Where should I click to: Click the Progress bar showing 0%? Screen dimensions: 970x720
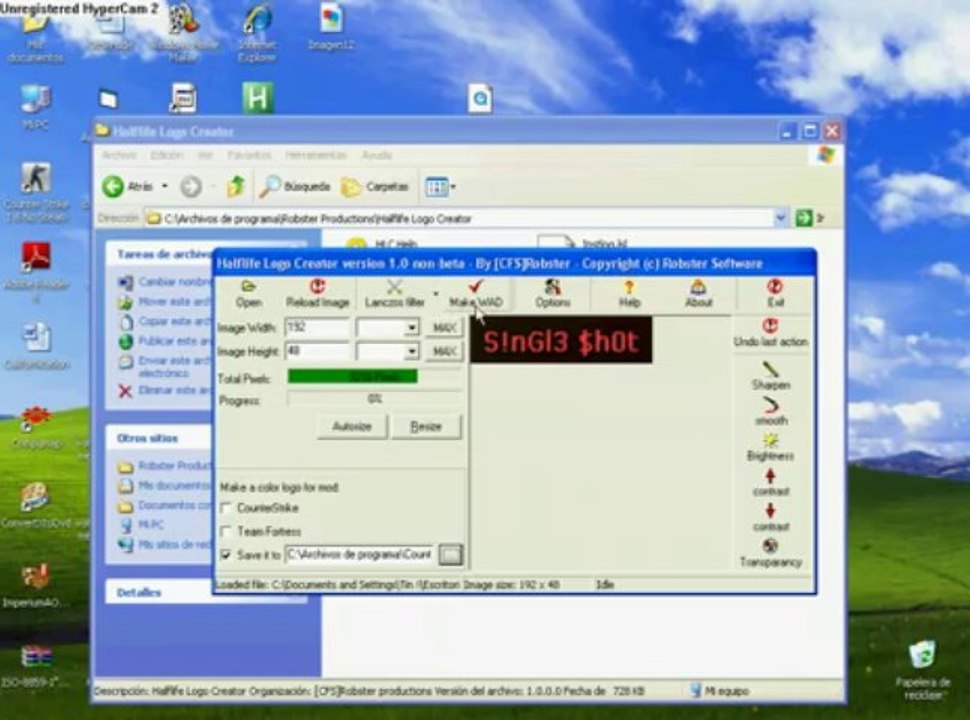(x=374, y=400)
